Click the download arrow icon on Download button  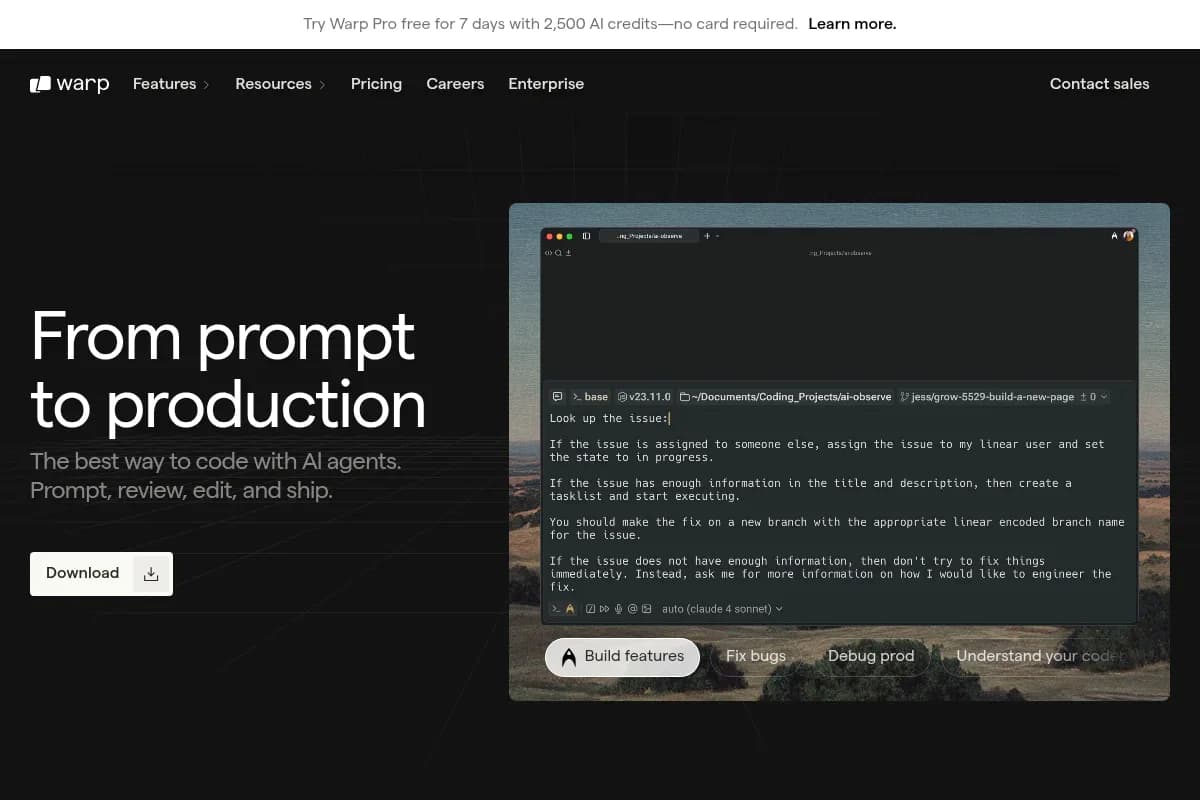pos(151,574)
